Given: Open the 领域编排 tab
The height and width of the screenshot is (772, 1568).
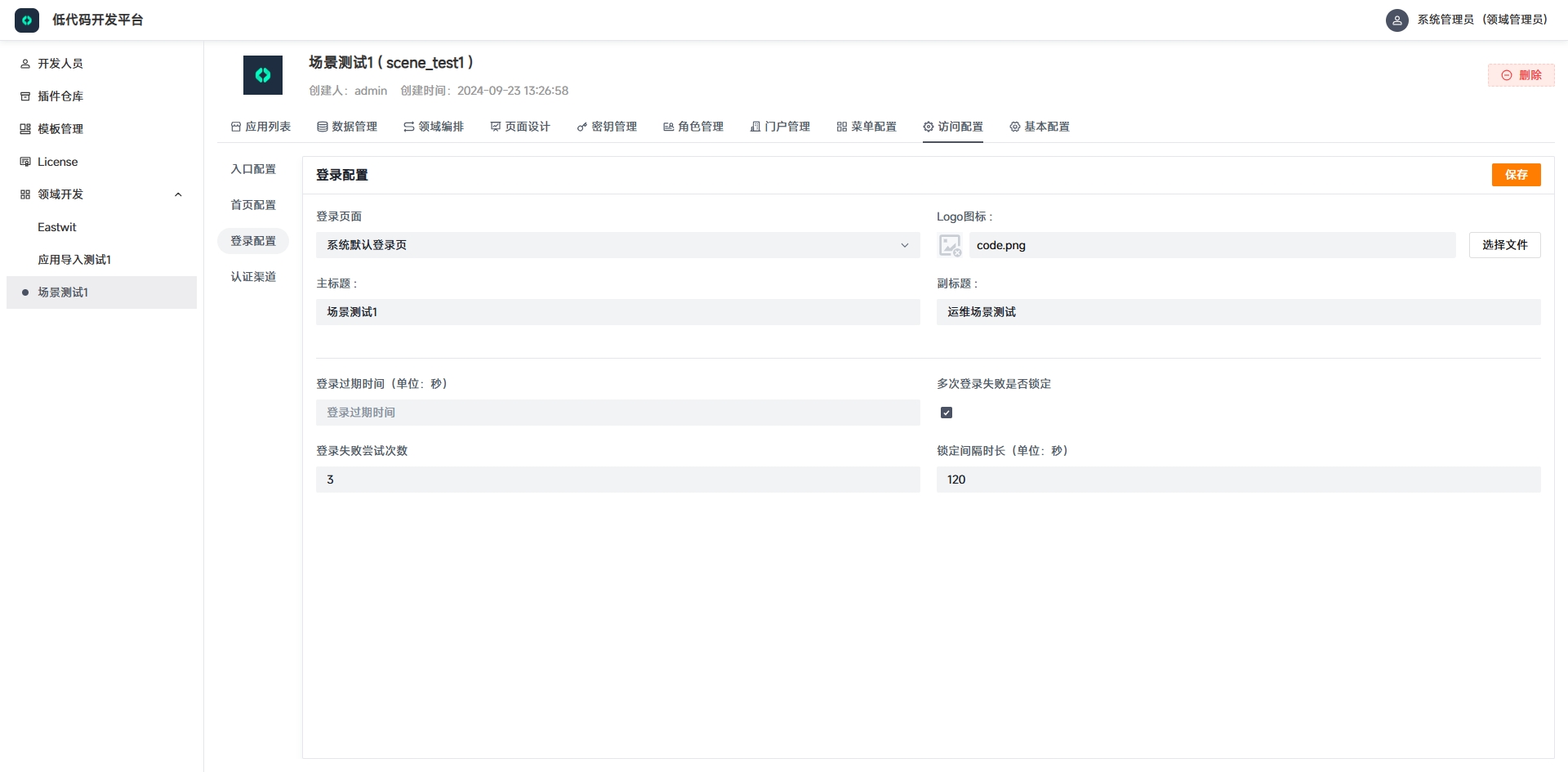Looking at the screenshot, I should 434,127.
